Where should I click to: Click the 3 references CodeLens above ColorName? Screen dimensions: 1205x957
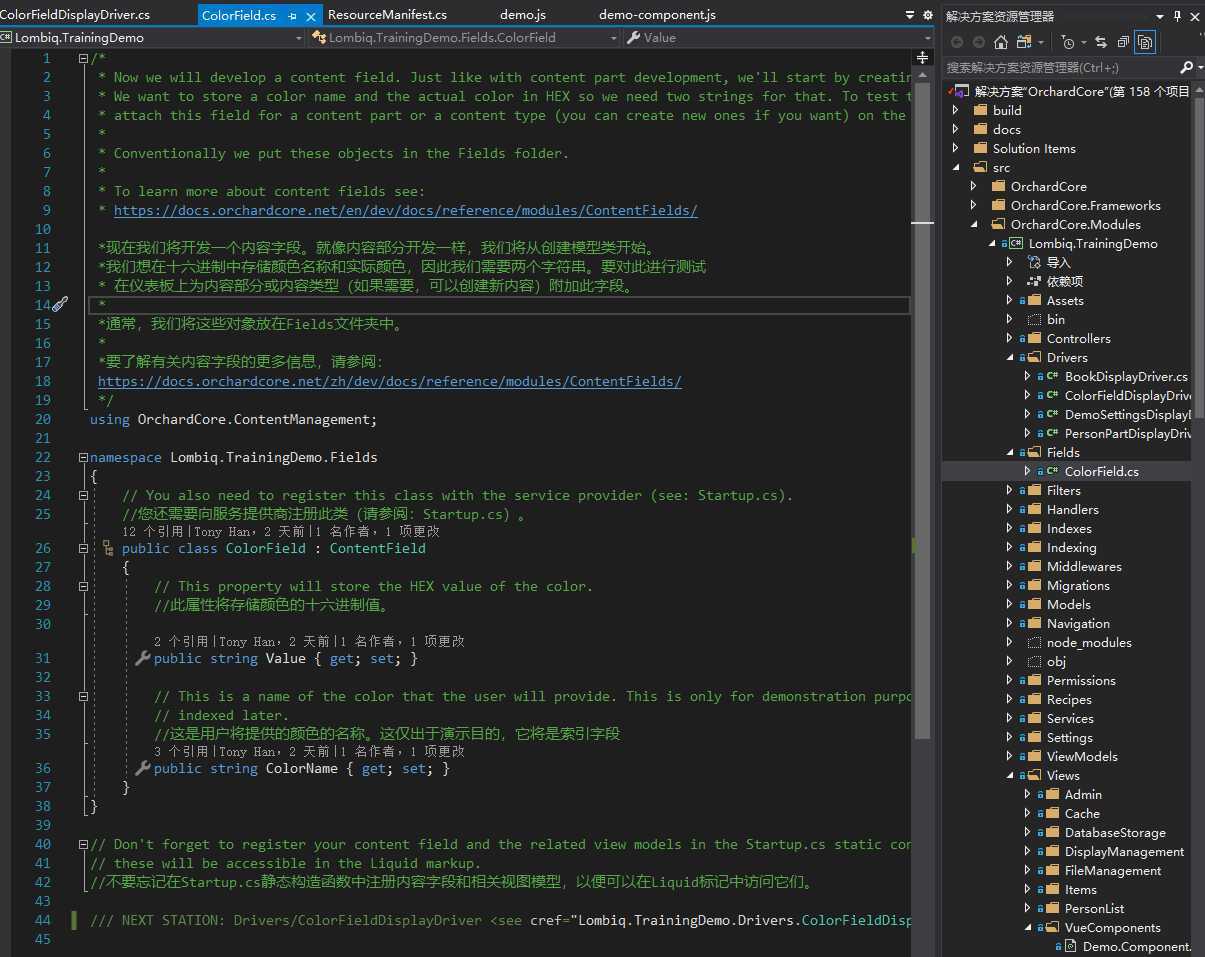(183, 751)
